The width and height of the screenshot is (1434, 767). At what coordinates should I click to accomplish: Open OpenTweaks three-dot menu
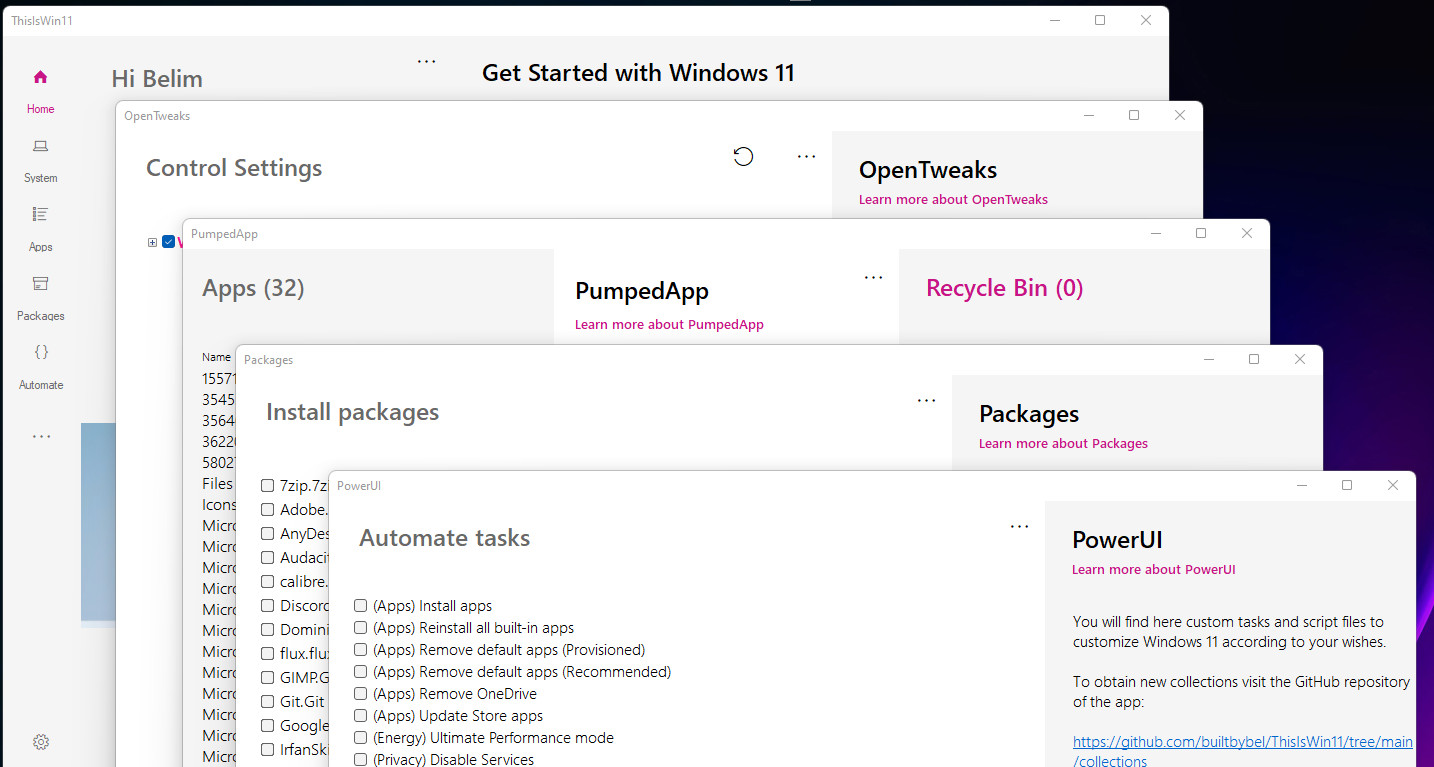[x=807, y=157]
